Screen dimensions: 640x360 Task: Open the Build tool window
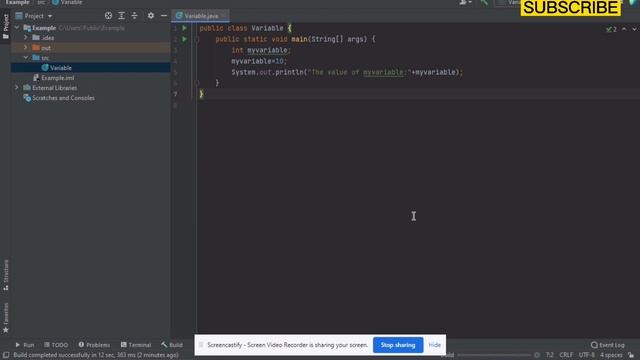[172, 345]
